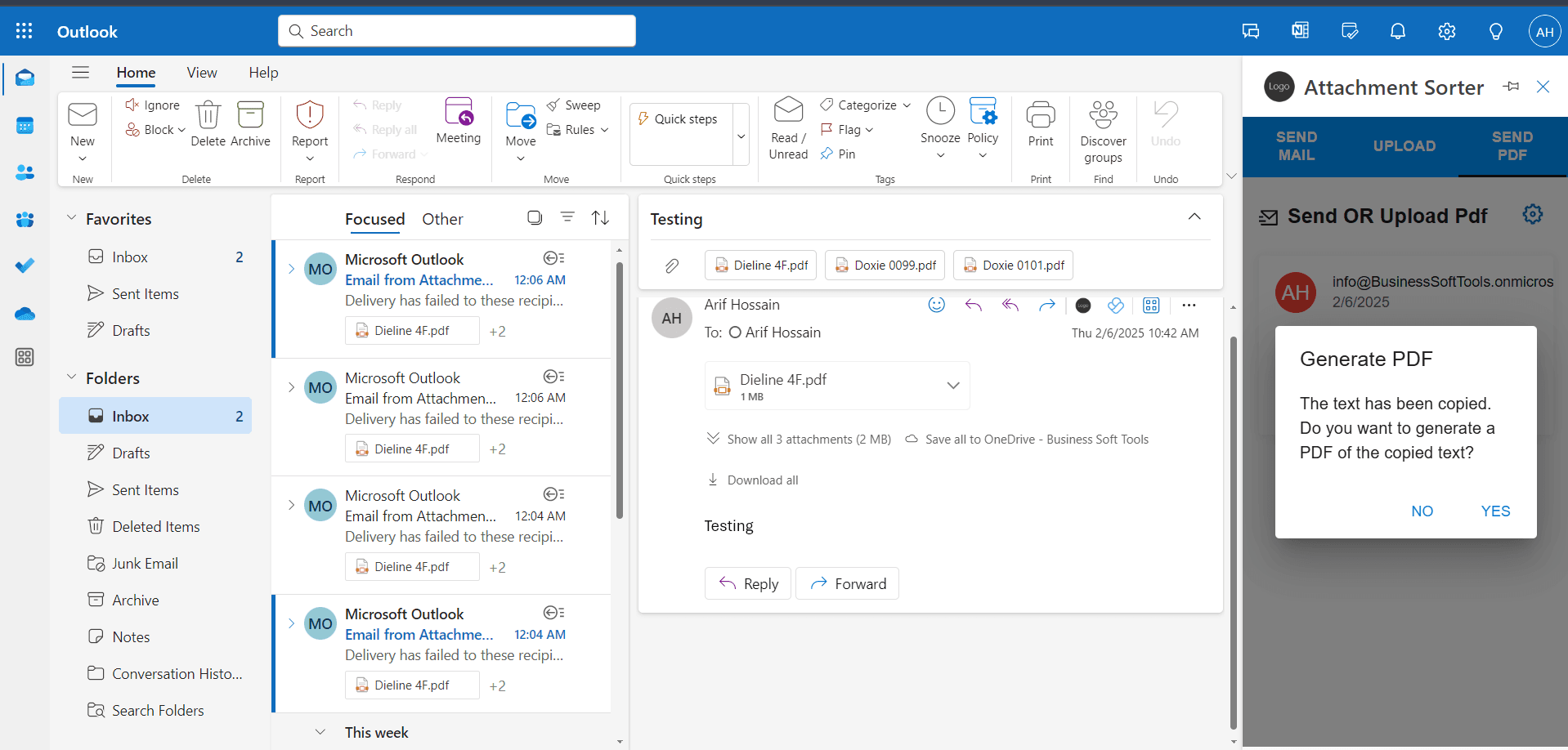
Task: Pin the Attachment Sorter pane
Action: [1512, 87]
